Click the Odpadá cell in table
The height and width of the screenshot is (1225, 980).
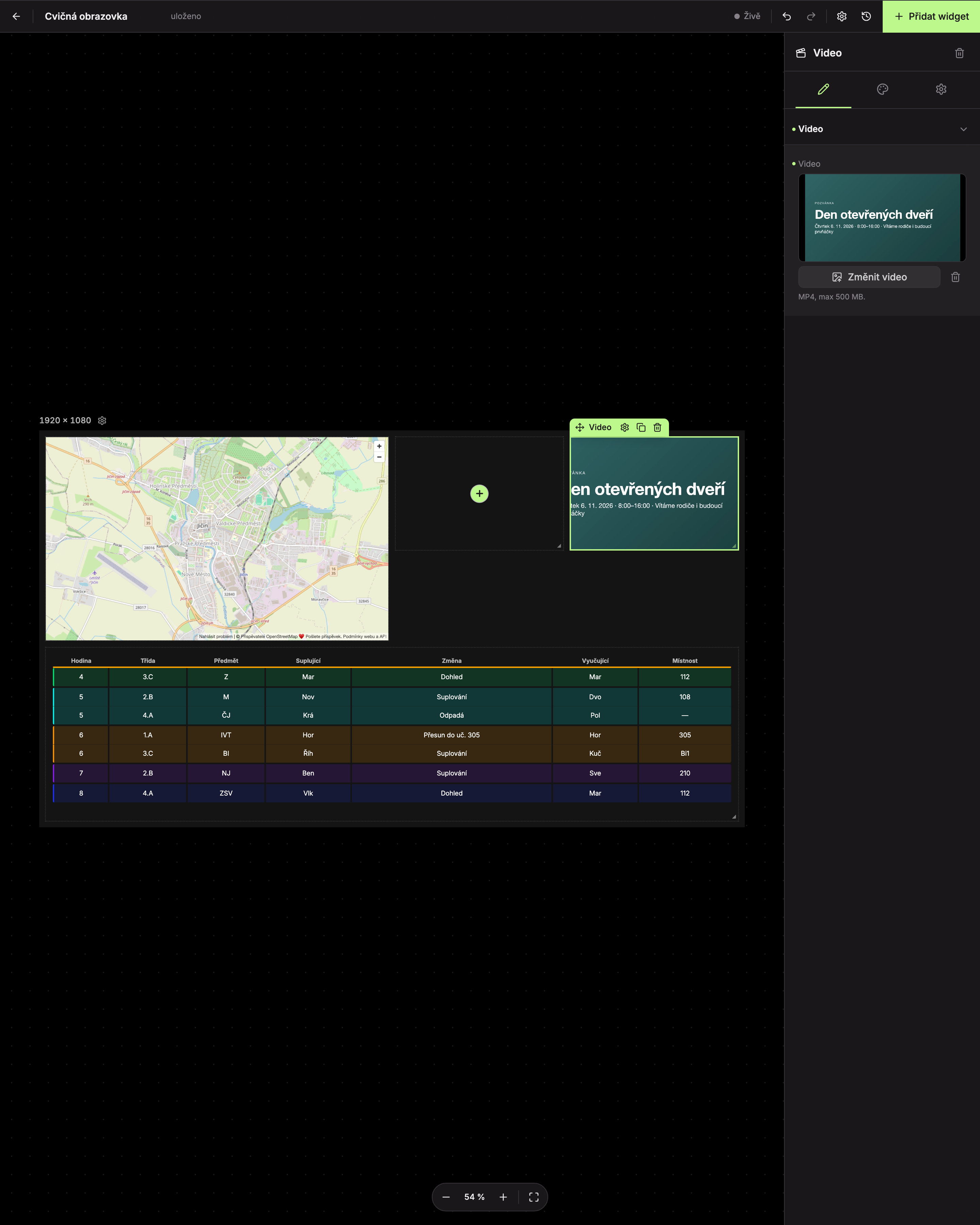pos(452,715)
